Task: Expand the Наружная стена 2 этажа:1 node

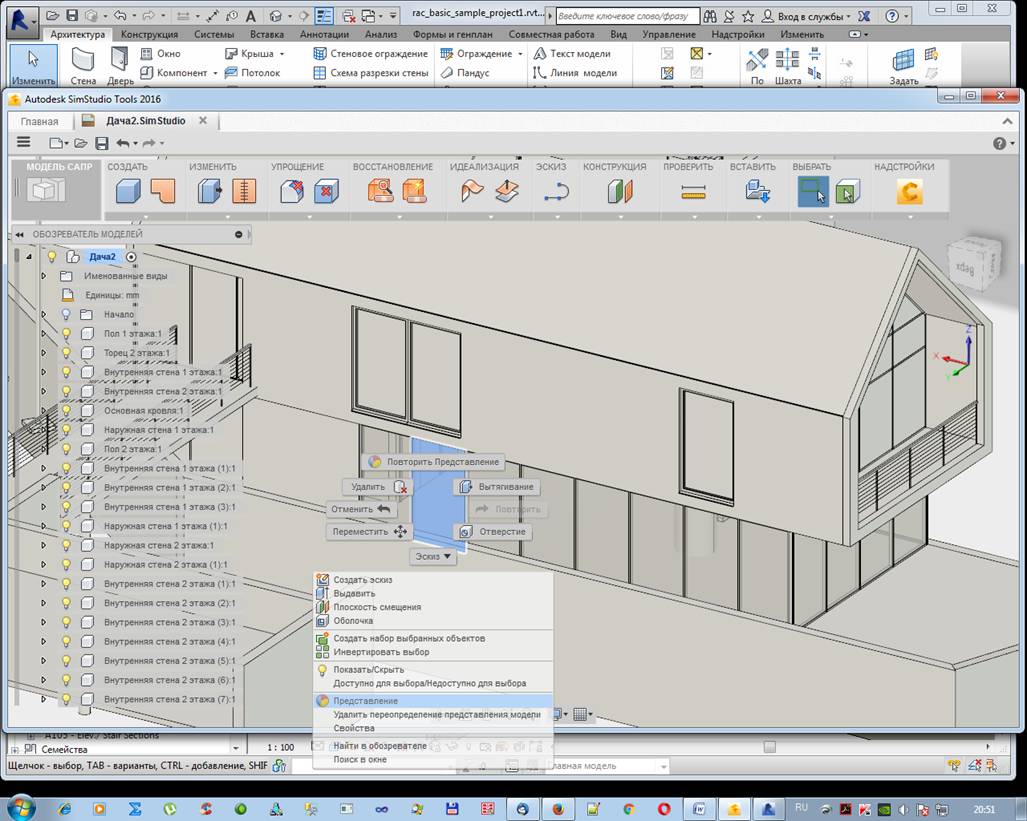Action: click(x=43, y=546)
